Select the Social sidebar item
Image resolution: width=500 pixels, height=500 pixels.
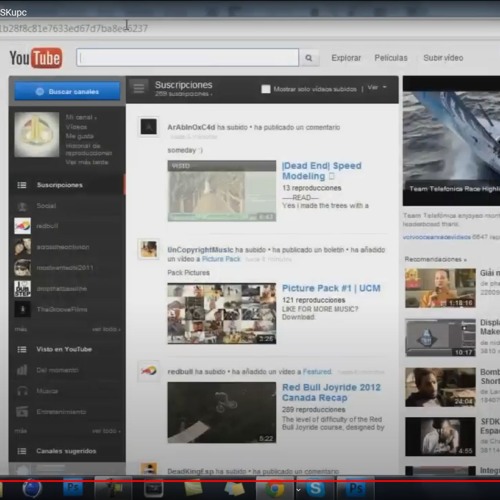[x=67, y=206]
